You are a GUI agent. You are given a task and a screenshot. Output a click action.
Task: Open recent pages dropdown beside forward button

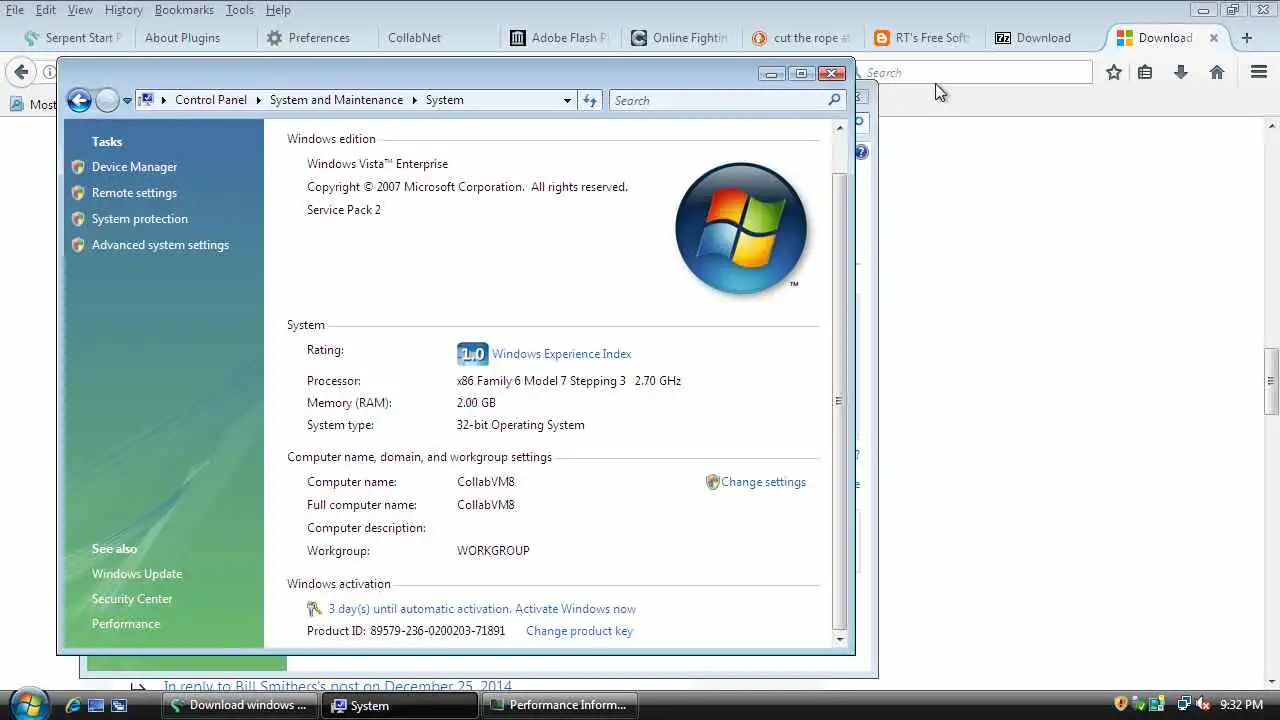pyautogui.click(x=127, y=101)
